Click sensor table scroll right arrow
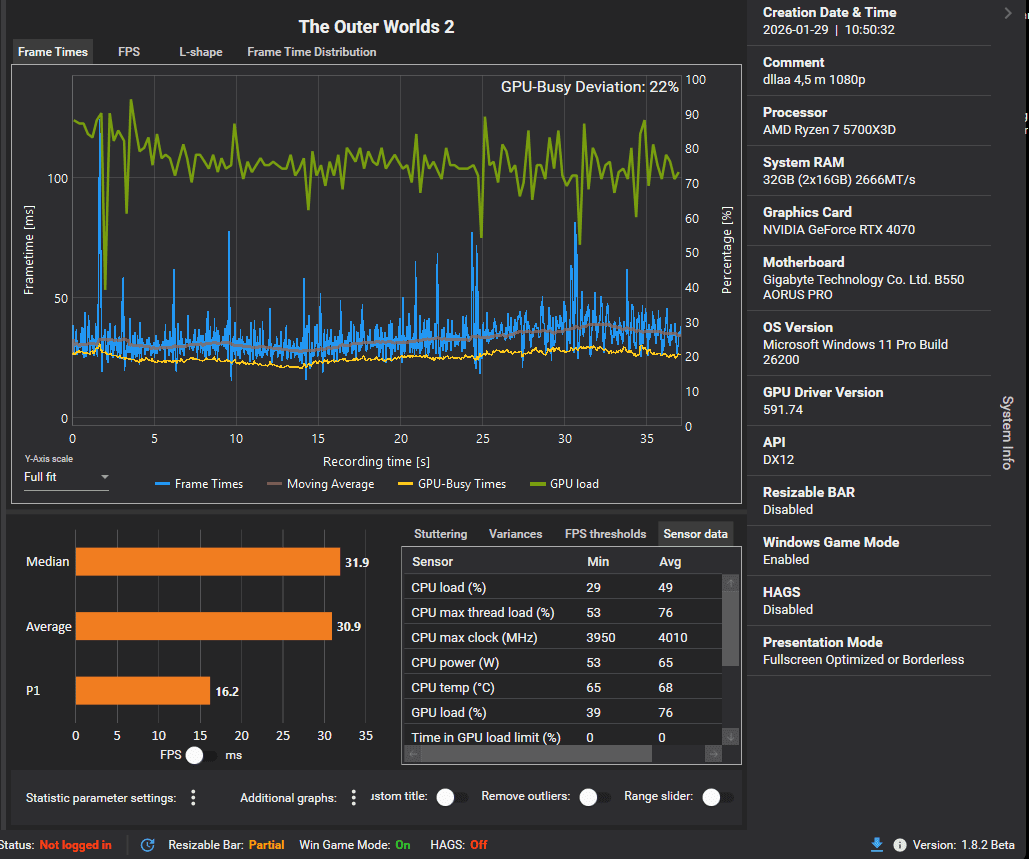 pyautogui.click(x=713, y=754)
